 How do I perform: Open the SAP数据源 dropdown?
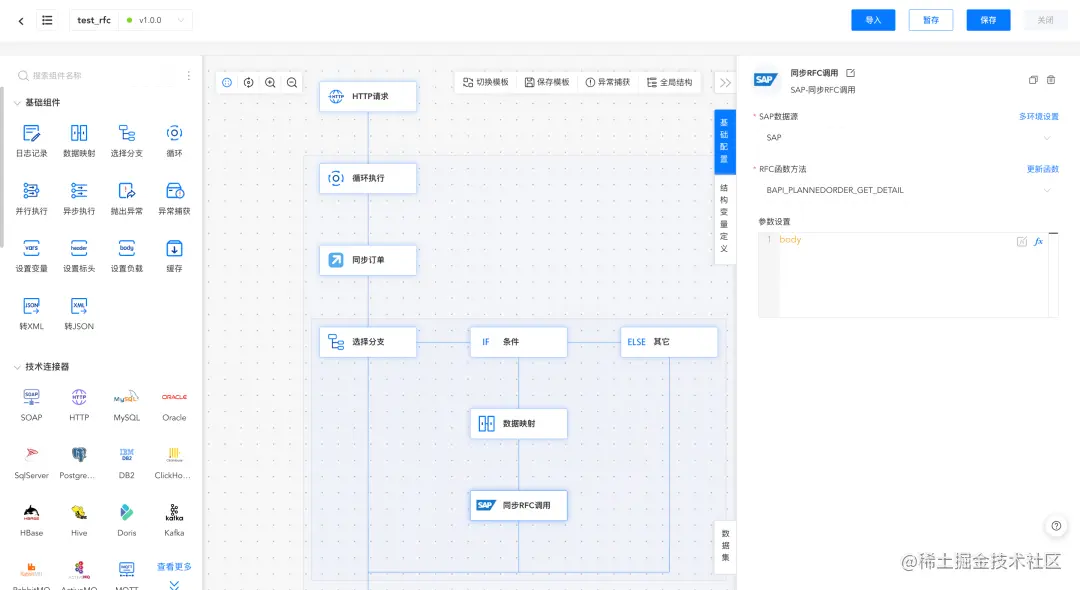[908, 138]
